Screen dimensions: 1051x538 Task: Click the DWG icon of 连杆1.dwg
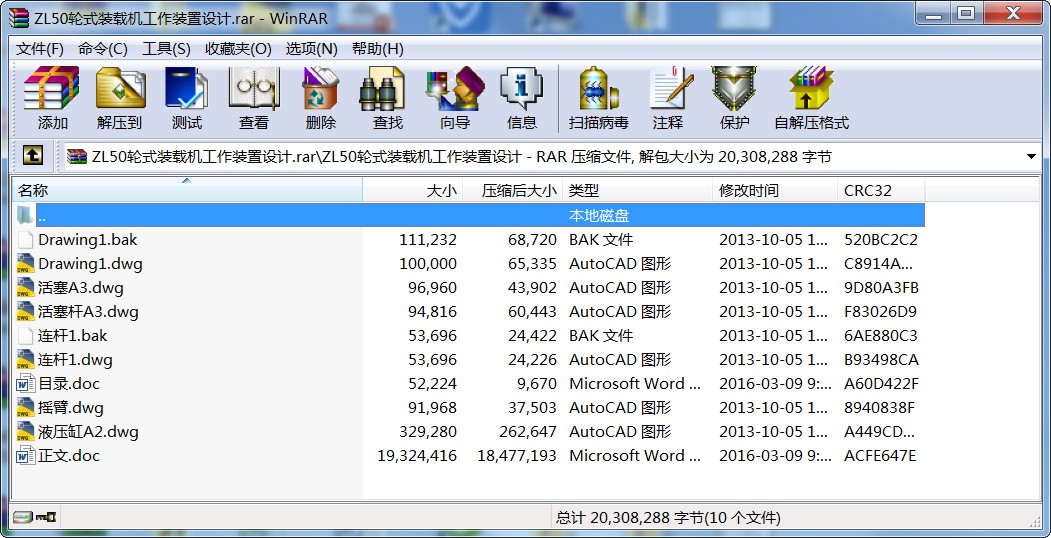25,359
